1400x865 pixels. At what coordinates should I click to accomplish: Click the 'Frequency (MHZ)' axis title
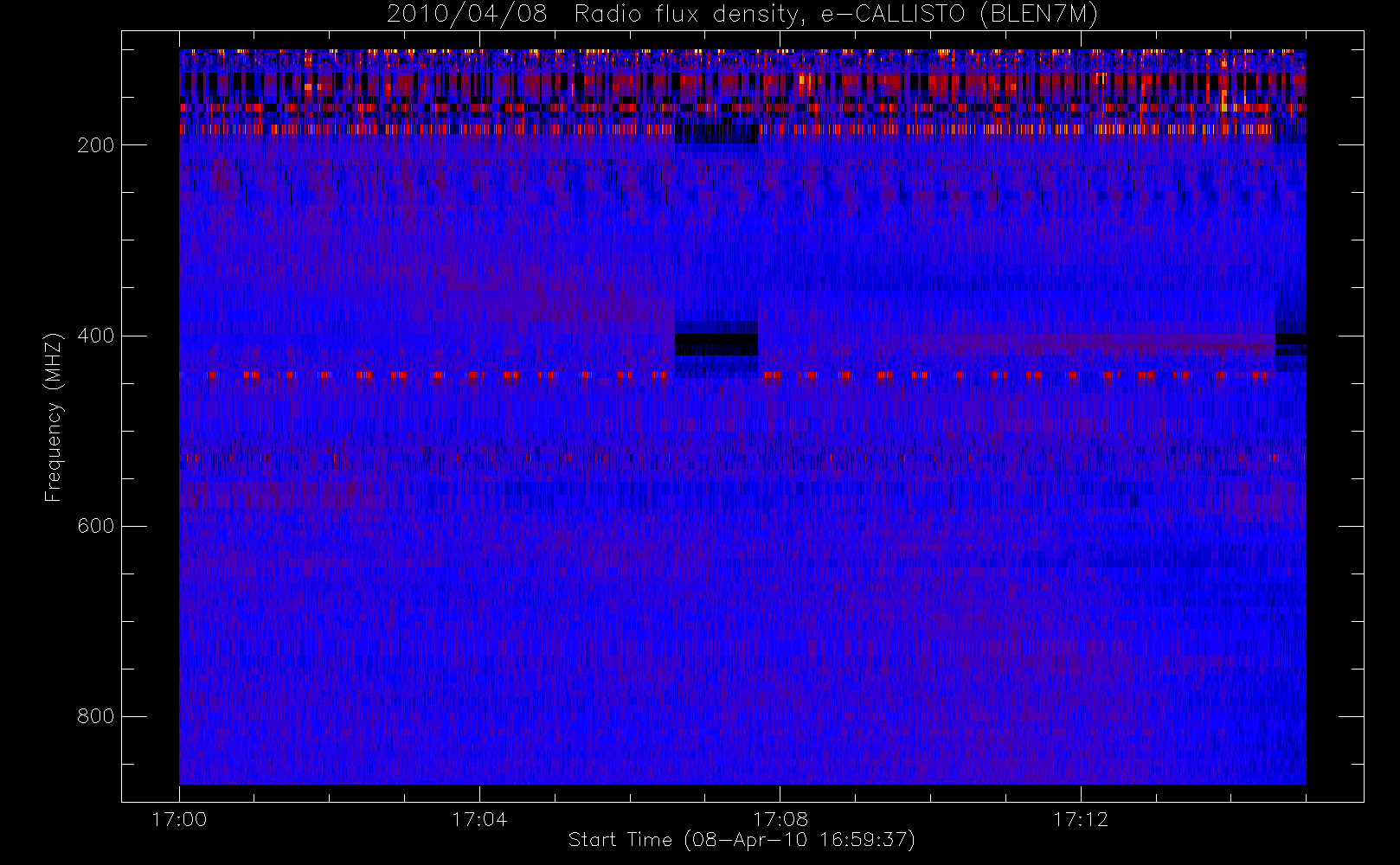click(x=54, y=417)
